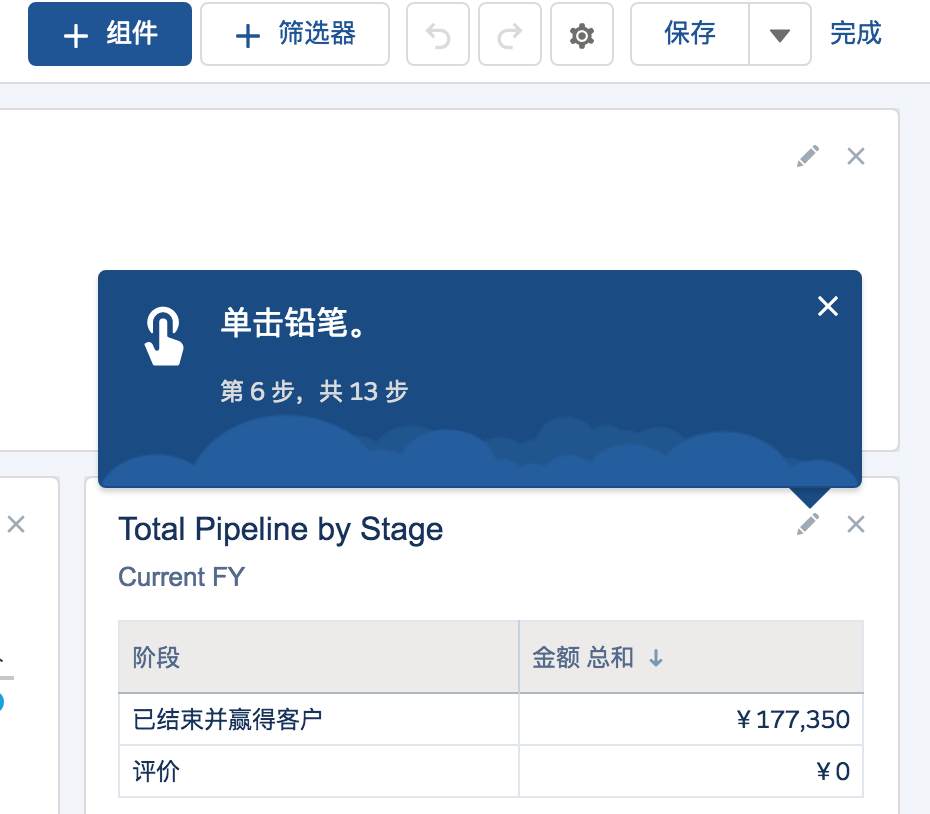Image resolution: width=930 pixels, height=814 pixels.
Task: Remove the top component with its X icon
Action: tap(856, 156)
